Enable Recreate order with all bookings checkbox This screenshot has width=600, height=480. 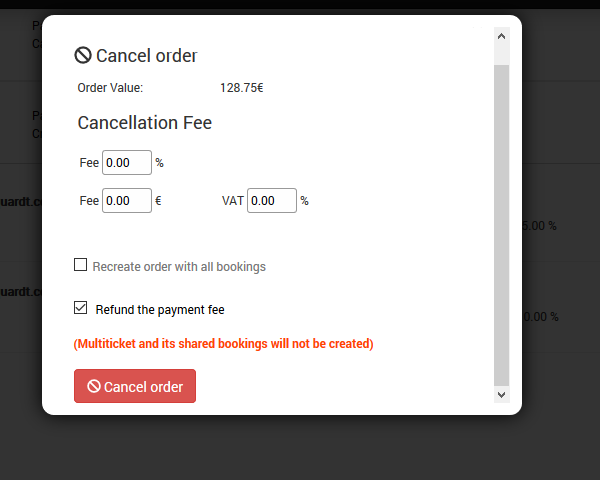click(80, 264)
